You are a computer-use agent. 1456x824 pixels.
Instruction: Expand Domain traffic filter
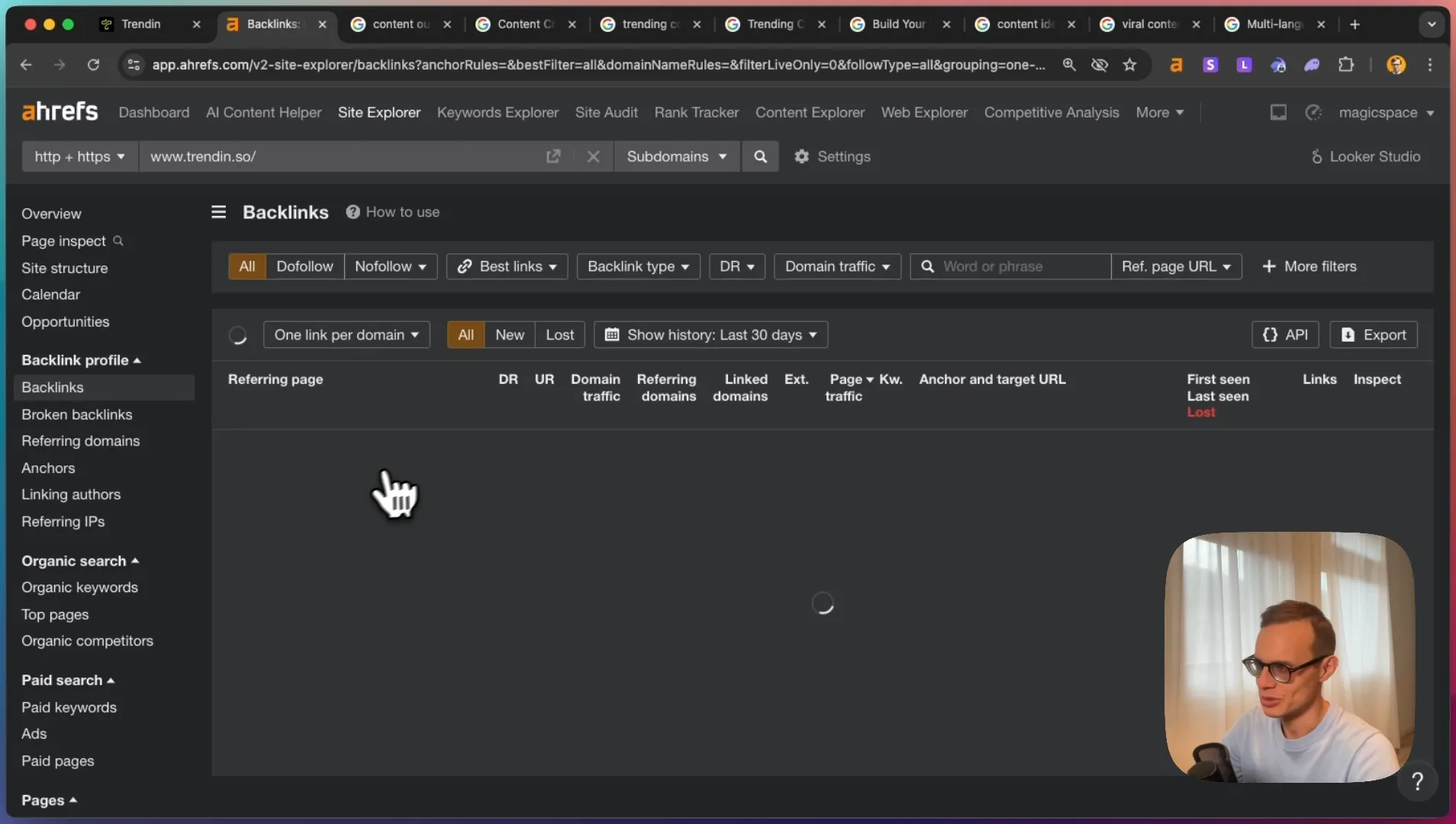tap(837, 266)
